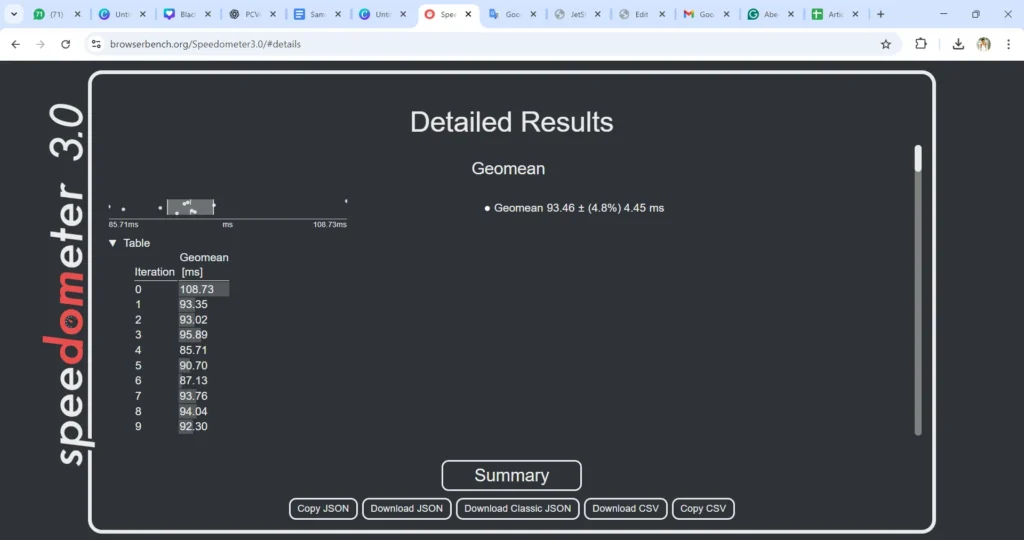Switch to the "PCV" tab
Viewport: 1024px width, 540px height.
coord(252,14)
